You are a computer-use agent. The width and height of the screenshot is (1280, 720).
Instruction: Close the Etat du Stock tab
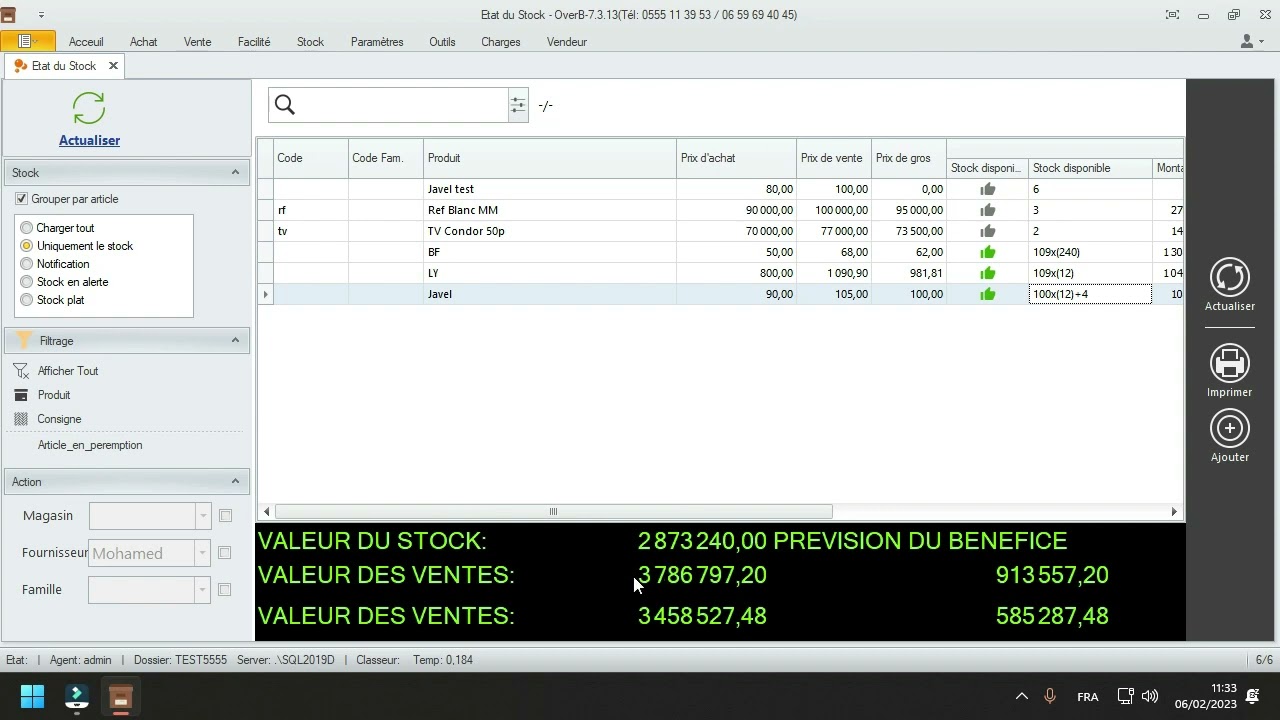pyautogui.click(x=113, y=66)
